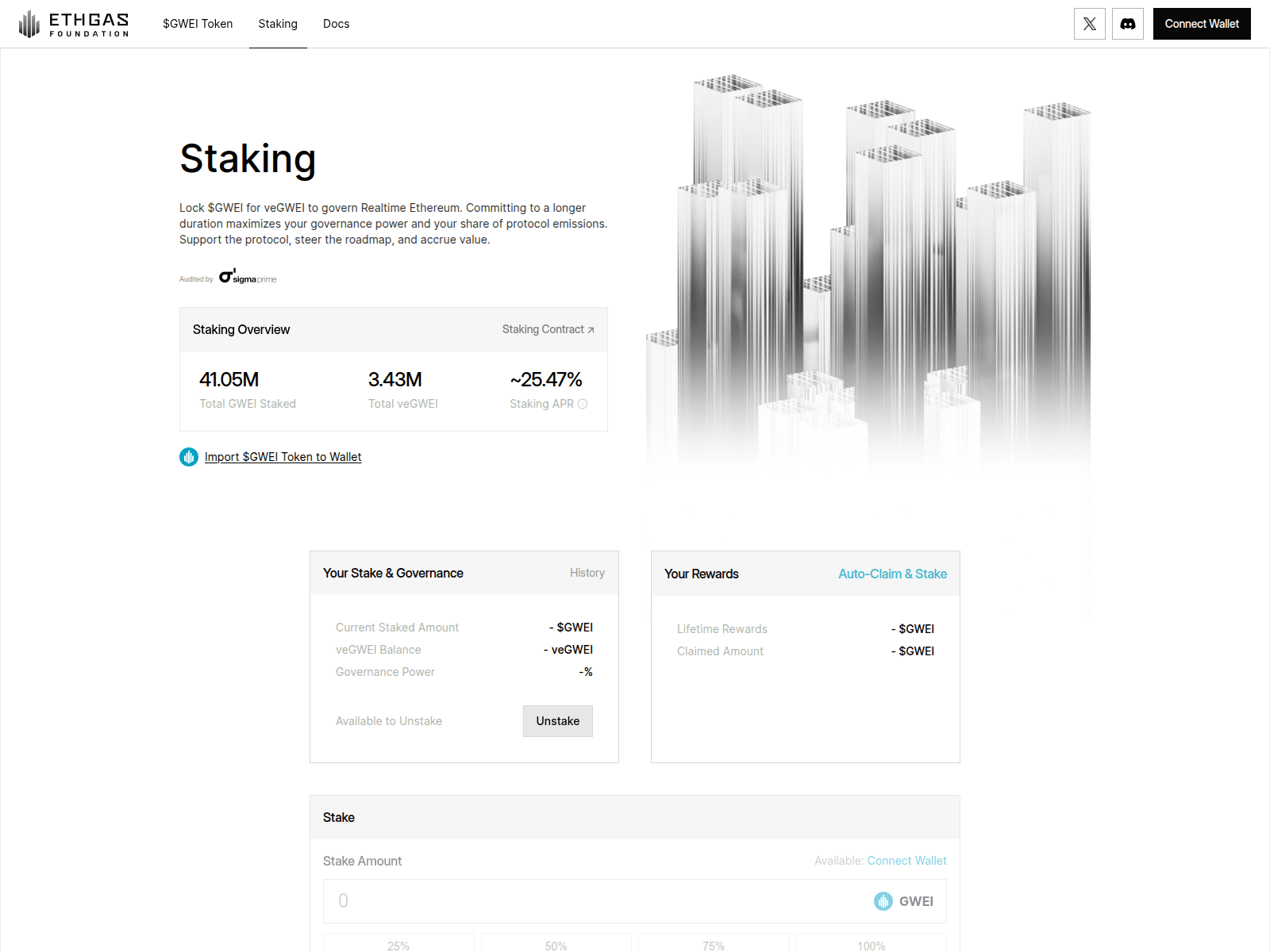Open the Discord community icon

click(1128, 24)
